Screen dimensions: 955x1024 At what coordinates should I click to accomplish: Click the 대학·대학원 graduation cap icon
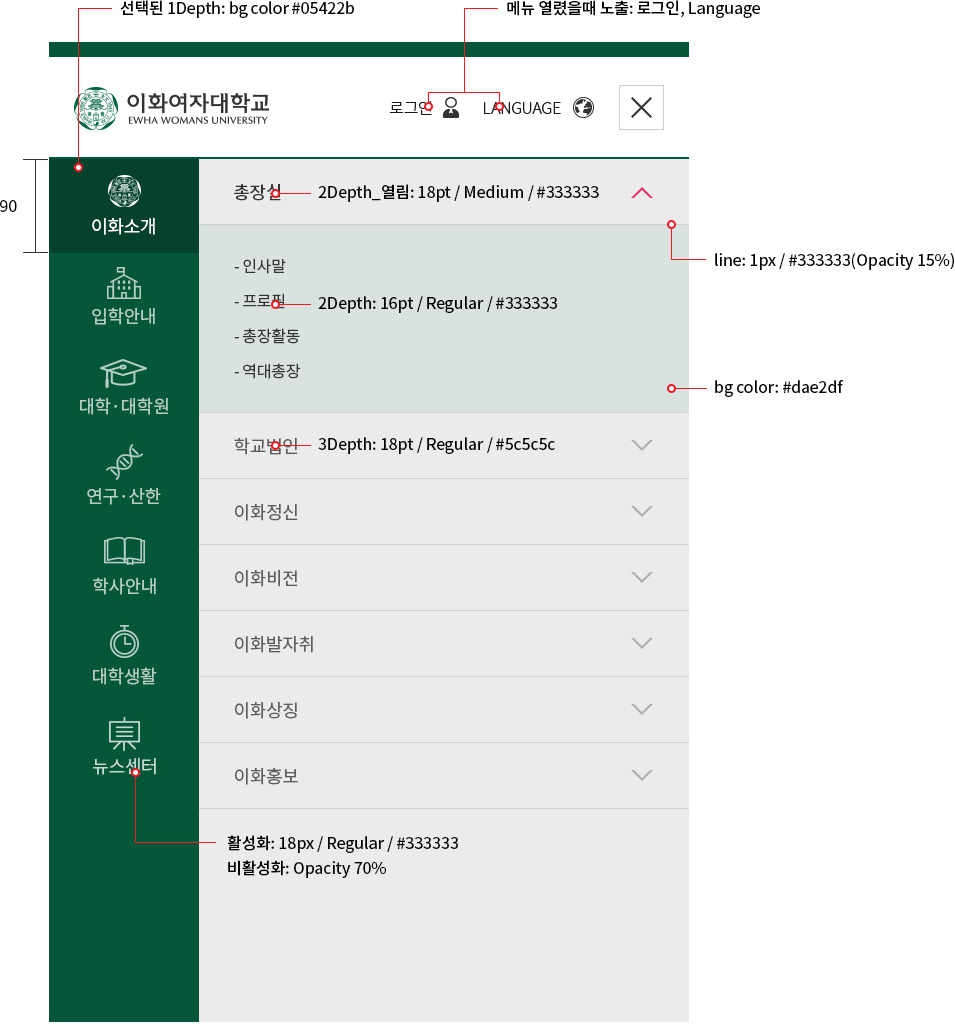click(123, 373)
